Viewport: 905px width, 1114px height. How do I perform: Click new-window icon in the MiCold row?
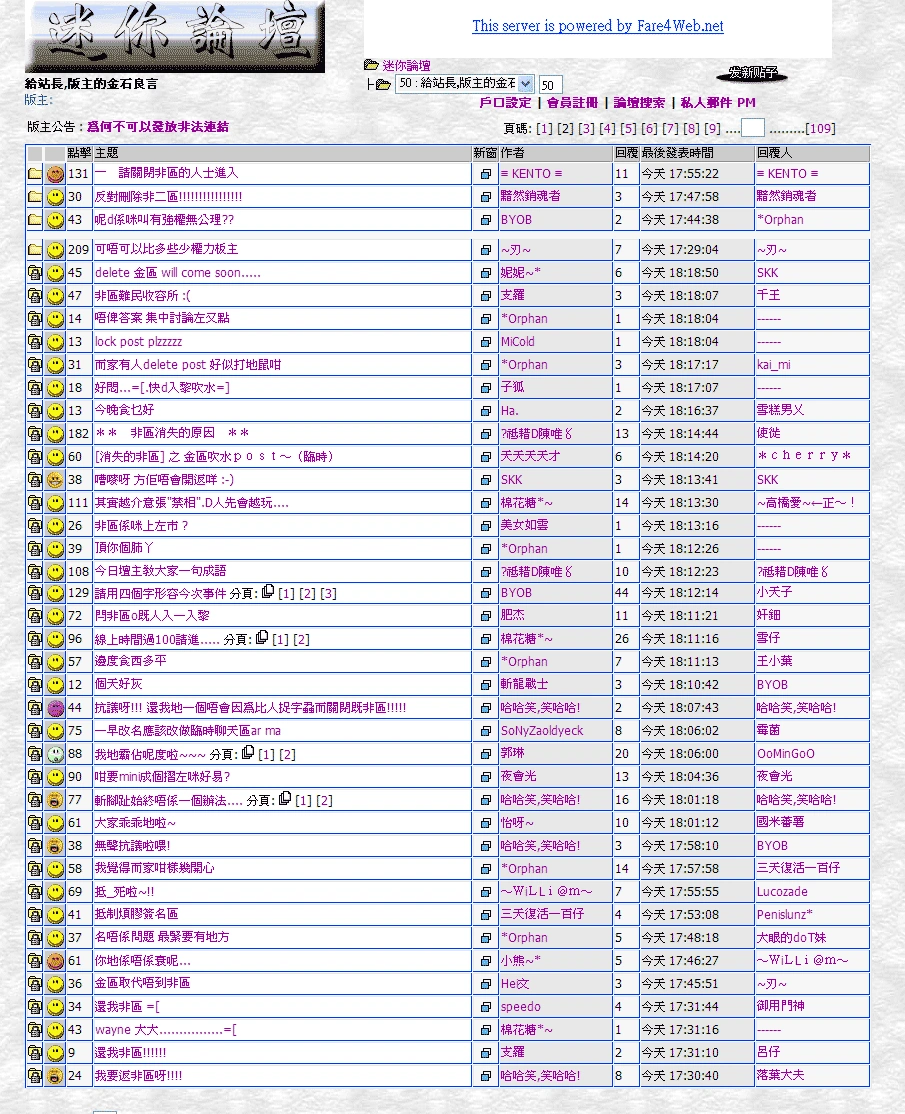pos(485,342)
